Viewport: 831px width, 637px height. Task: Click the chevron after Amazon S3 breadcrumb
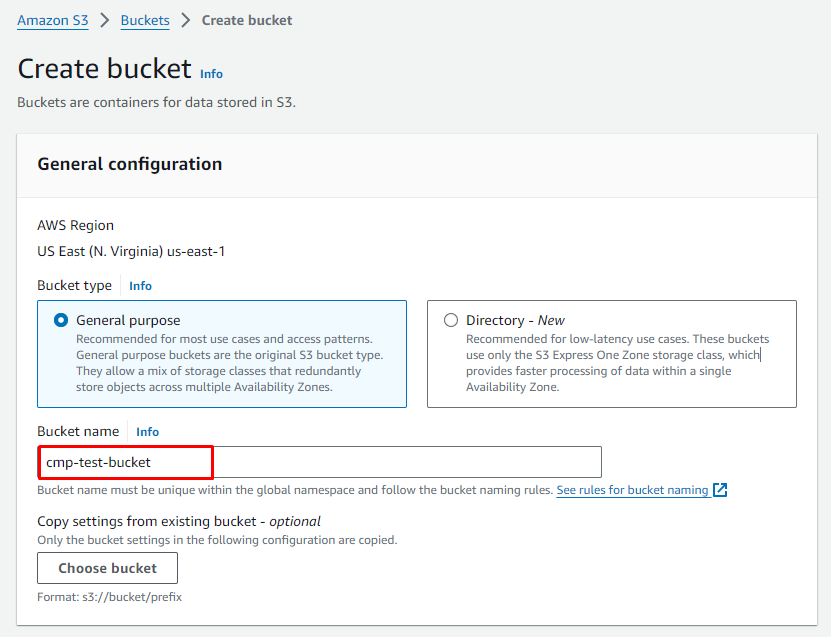tap(104, 20)
